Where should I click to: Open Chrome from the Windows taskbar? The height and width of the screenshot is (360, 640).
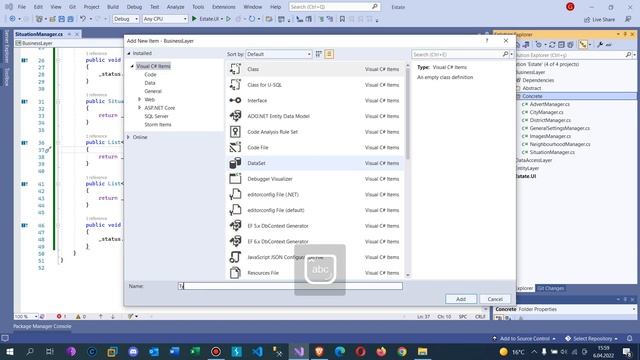pyautogui.click(x=402, y=351)
